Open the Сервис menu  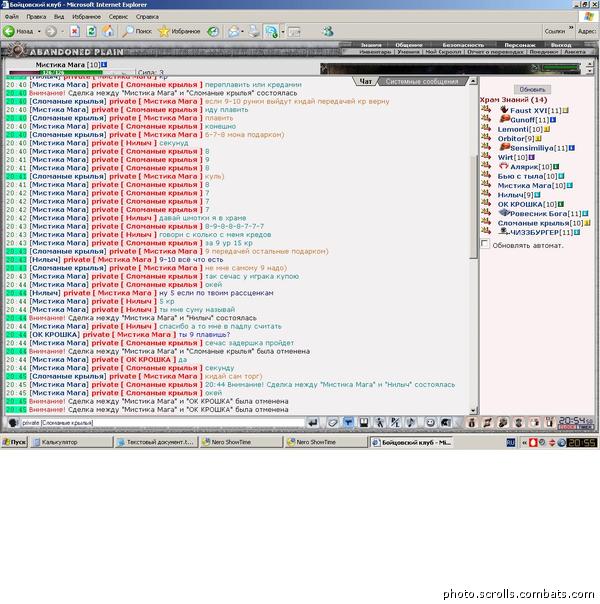click(x=118, y=17)
